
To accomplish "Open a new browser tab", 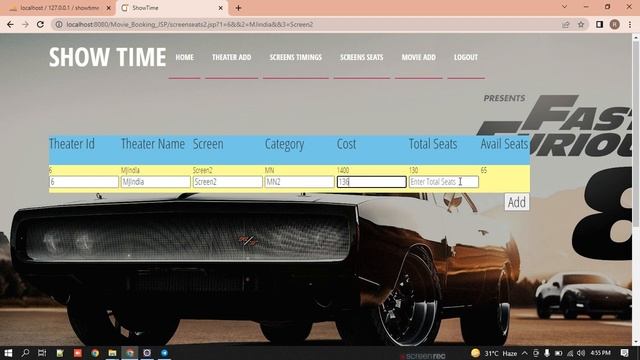I will tap(238, 8).
